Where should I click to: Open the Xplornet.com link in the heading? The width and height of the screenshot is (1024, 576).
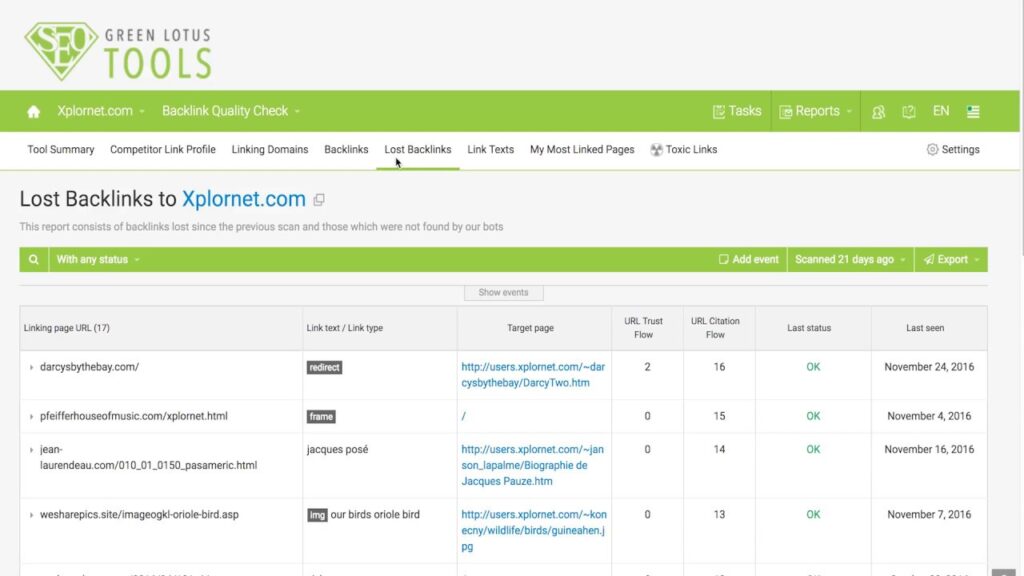coord(244,199)
